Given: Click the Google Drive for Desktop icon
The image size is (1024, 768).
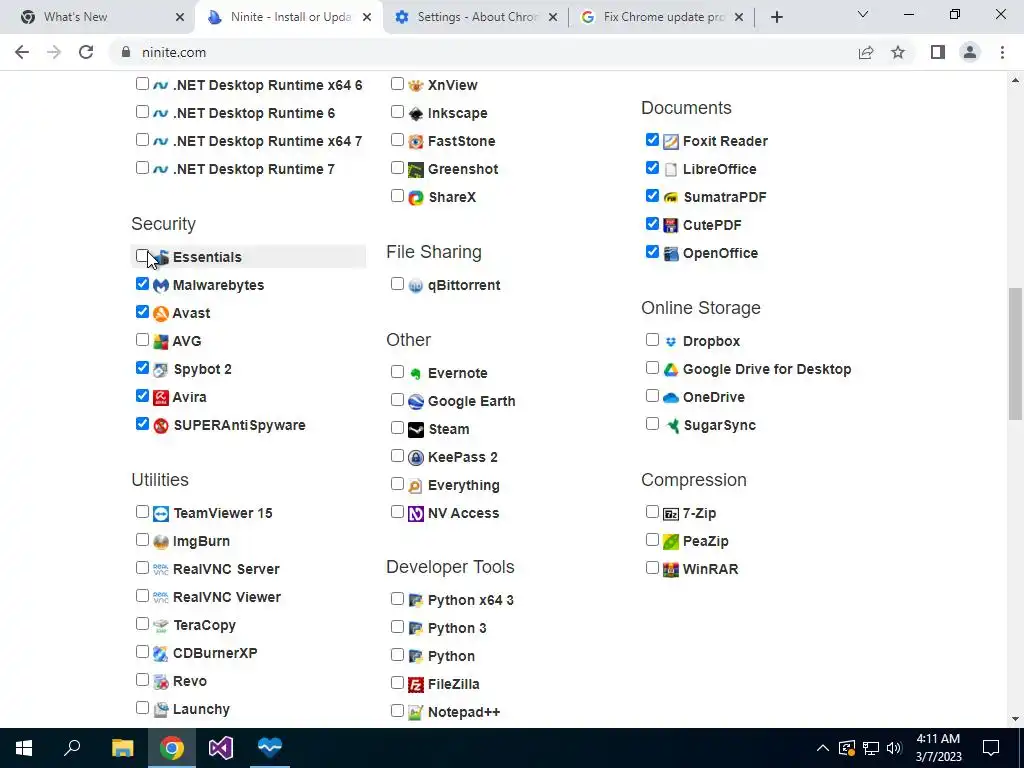Looking at the screenshot, I should [x=671, y=370].
